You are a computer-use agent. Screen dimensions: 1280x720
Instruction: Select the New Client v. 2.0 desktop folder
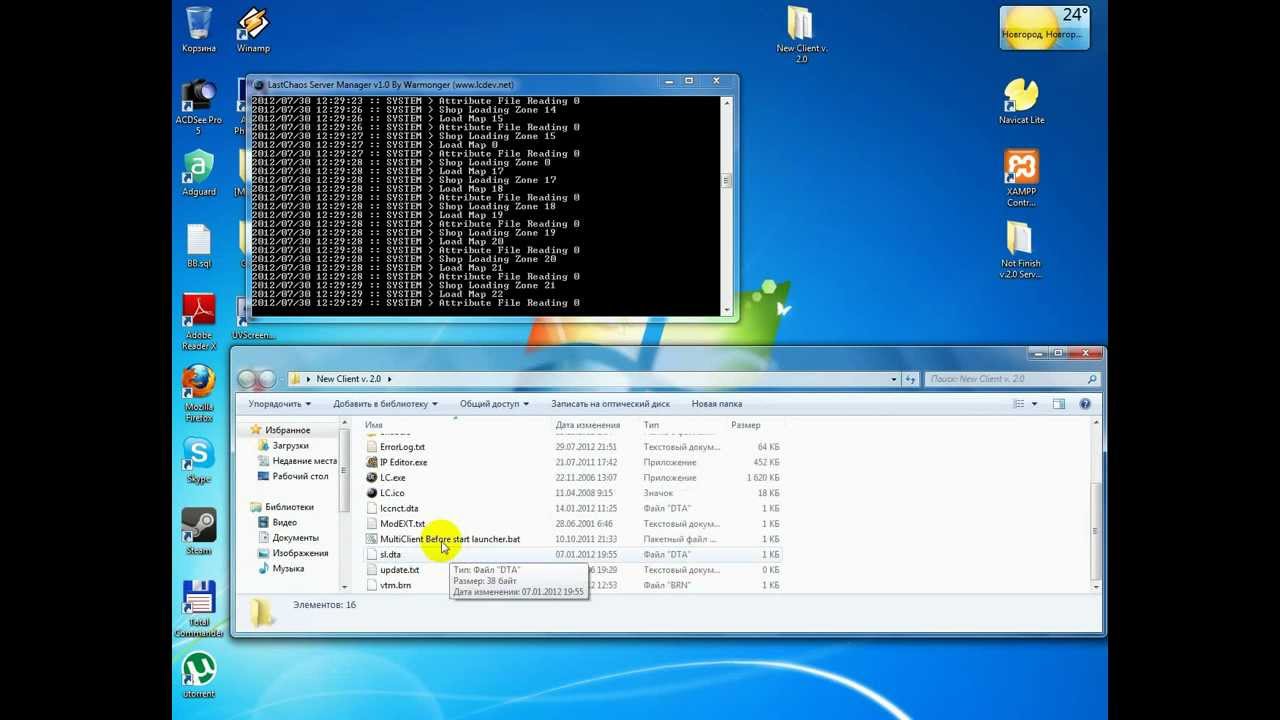tap(801, 34)
